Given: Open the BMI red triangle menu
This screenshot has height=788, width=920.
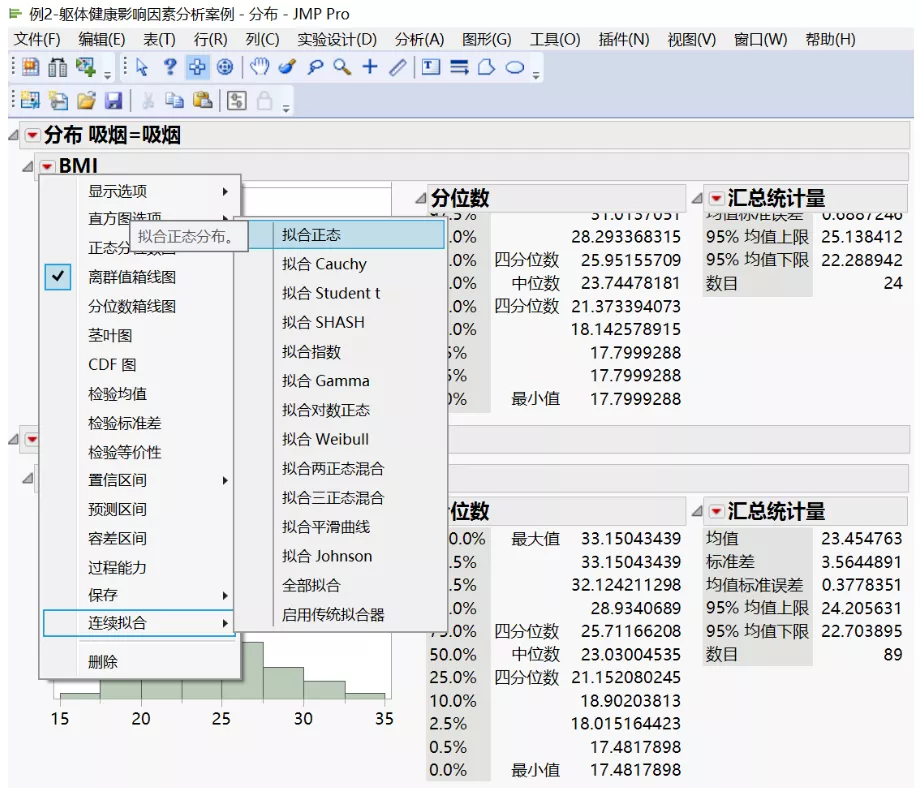Looking at the screenshot, I should [x=47, y=167].
